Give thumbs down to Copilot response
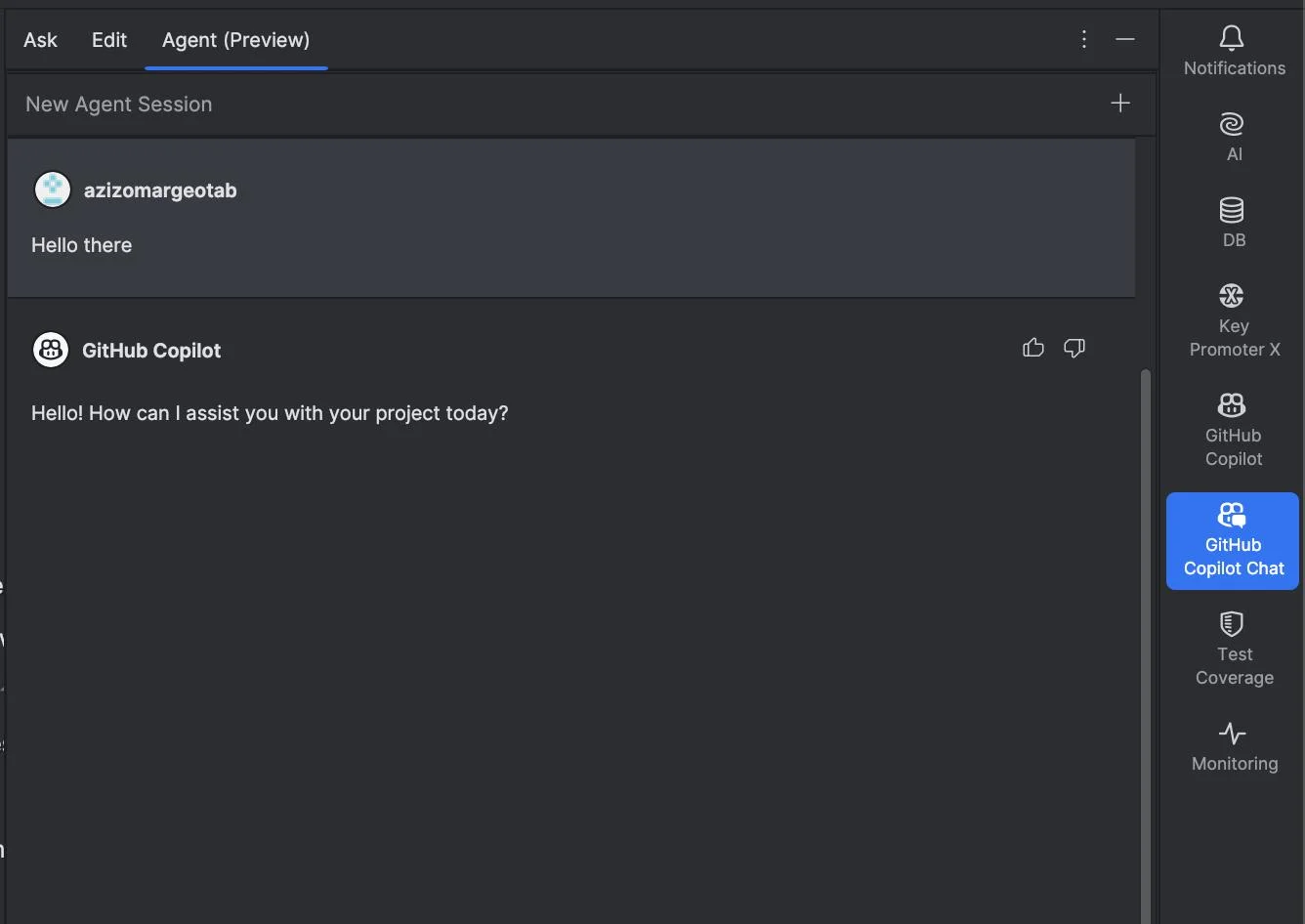Viewport: 1305px width, 924px height. 1074,348
